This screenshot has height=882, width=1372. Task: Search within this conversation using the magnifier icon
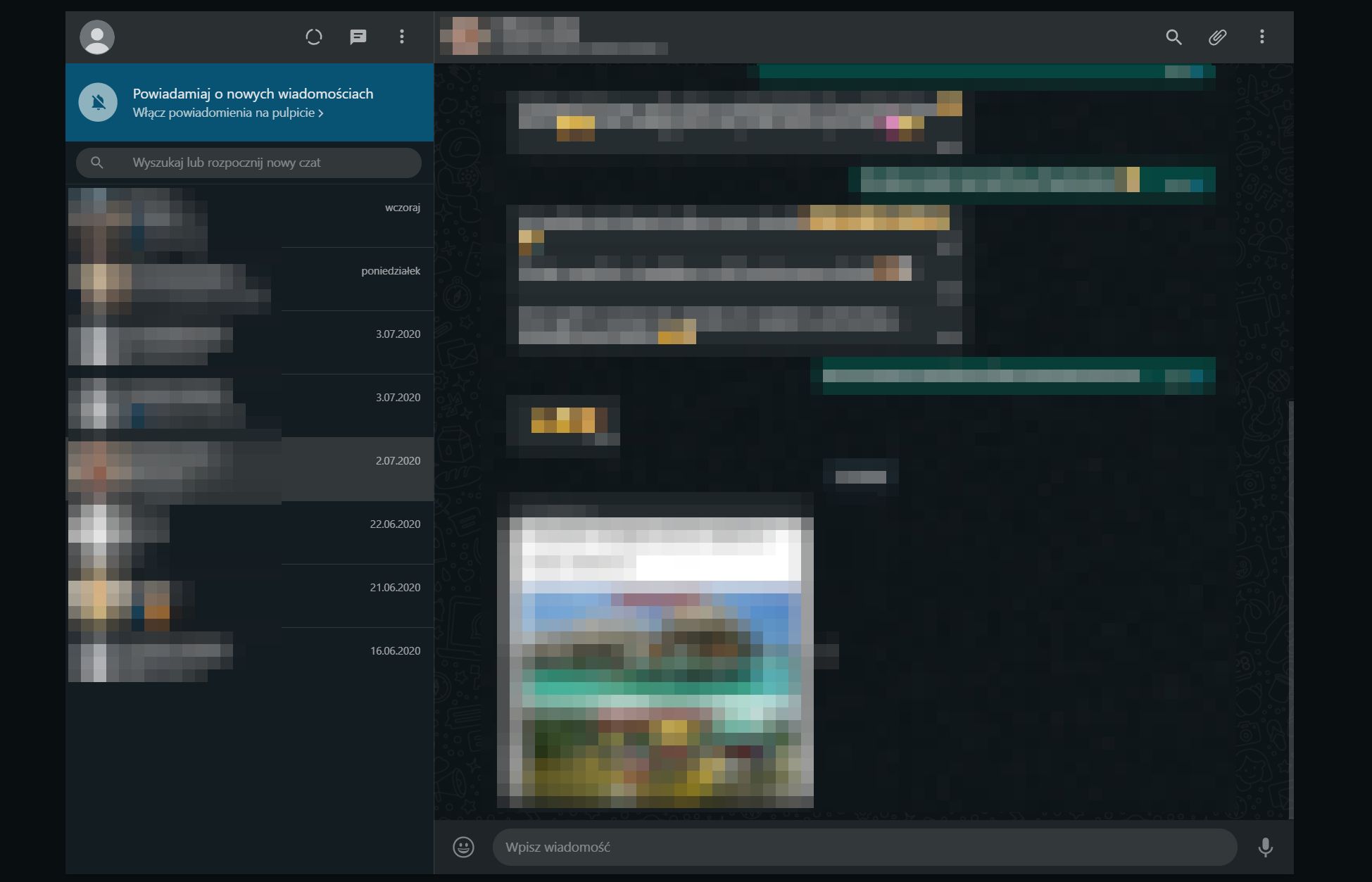coord(1173,37)
